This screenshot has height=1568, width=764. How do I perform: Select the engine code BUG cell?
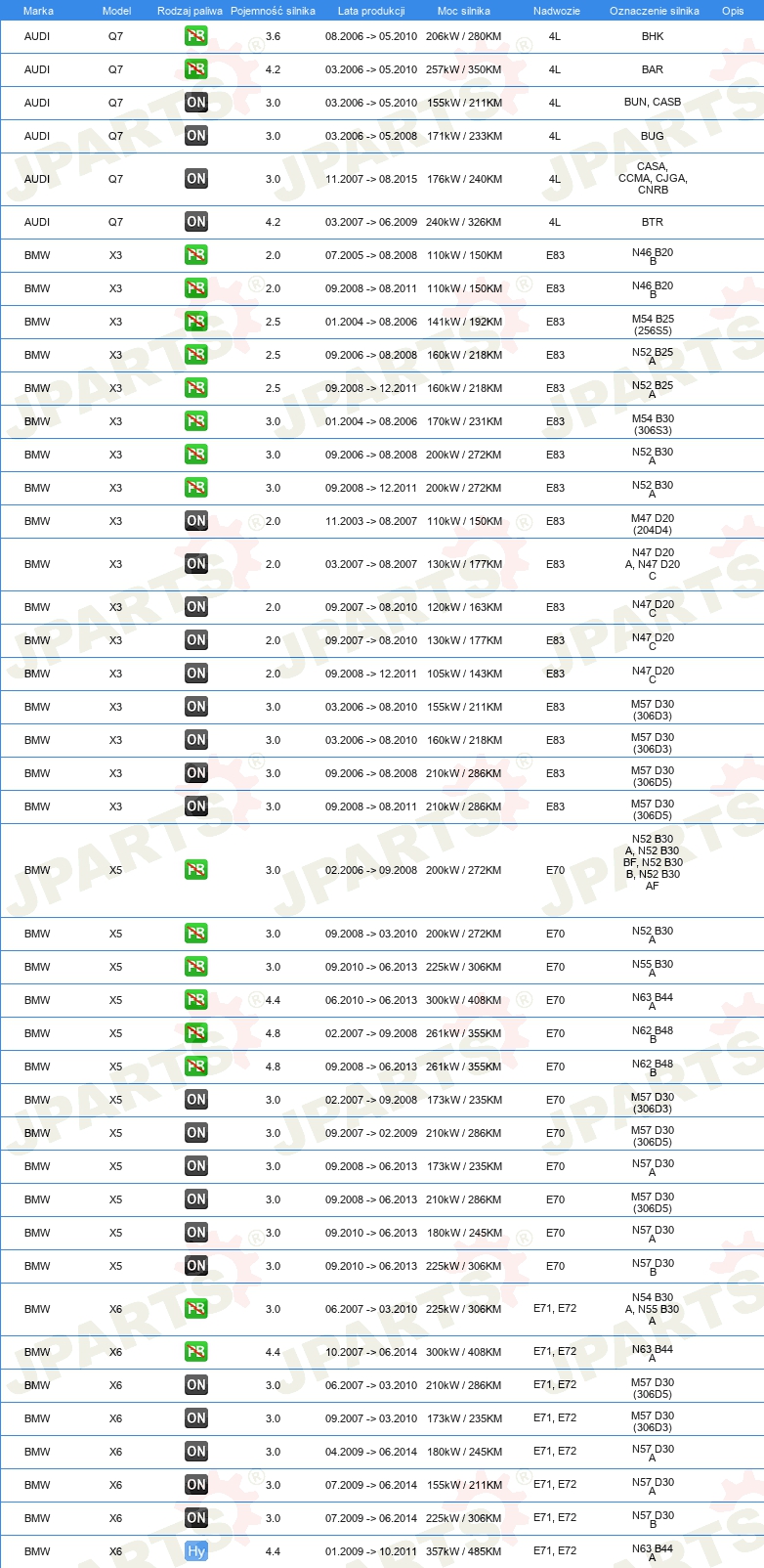click(653, 136)
